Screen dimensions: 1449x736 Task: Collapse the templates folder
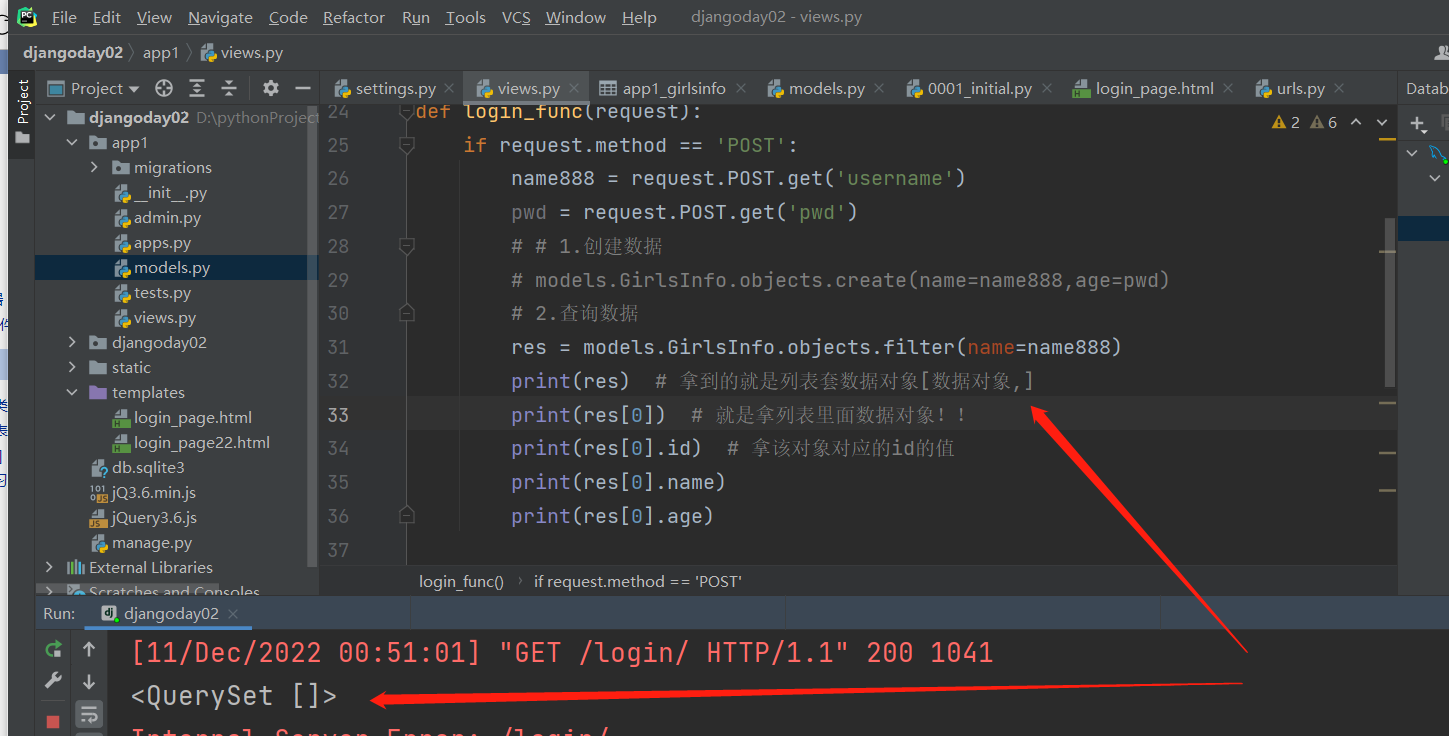(72, 393)
